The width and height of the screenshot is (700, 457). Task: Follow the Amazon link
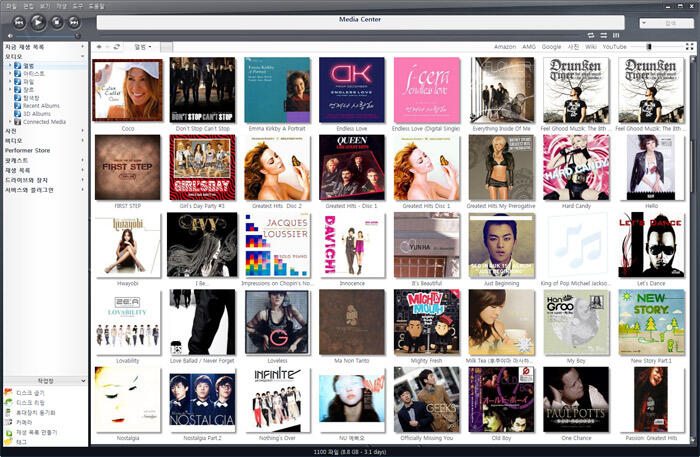[x=505, y=47]
